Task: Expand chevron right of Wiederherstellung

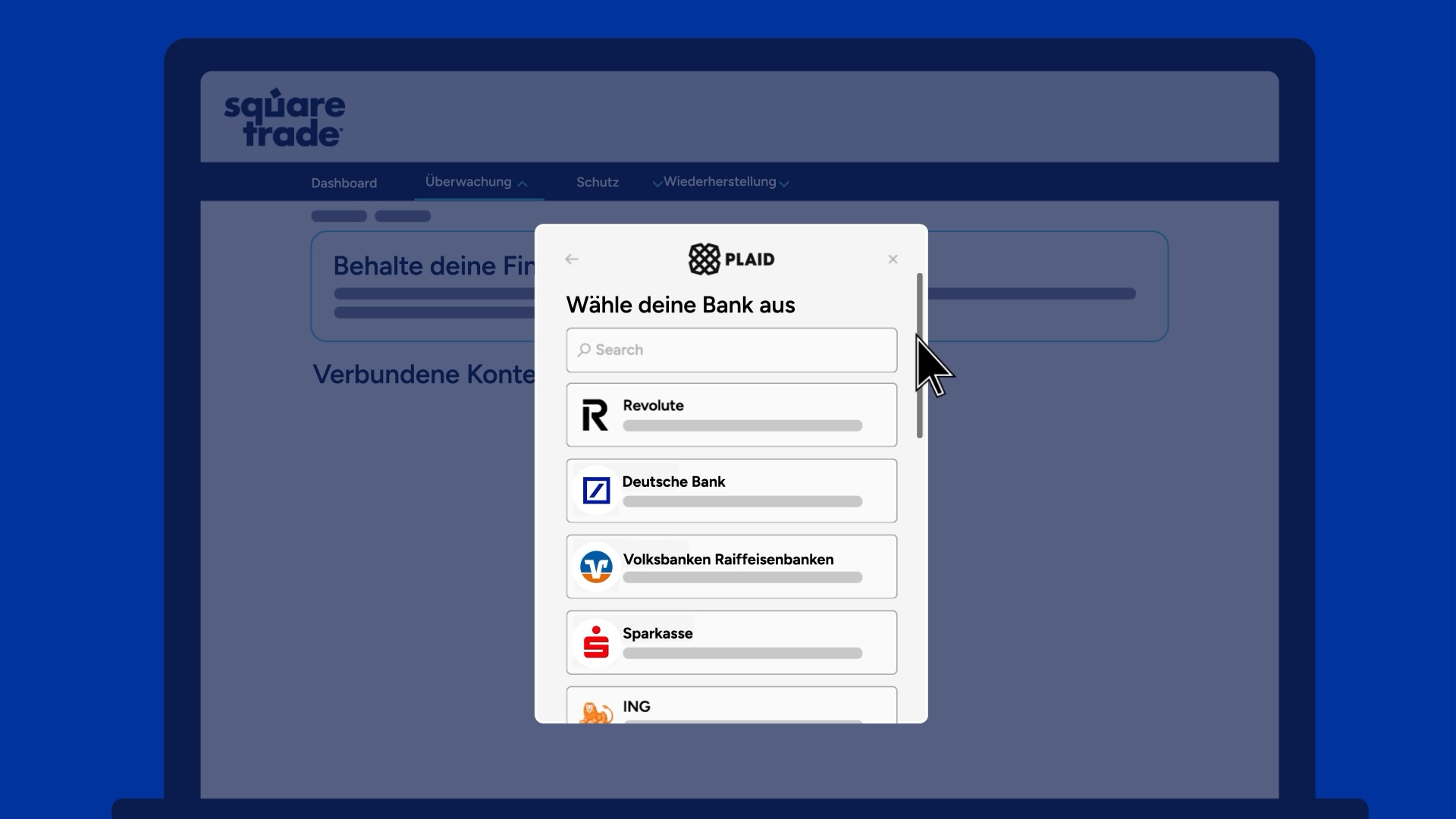Action: coord(784,184)
